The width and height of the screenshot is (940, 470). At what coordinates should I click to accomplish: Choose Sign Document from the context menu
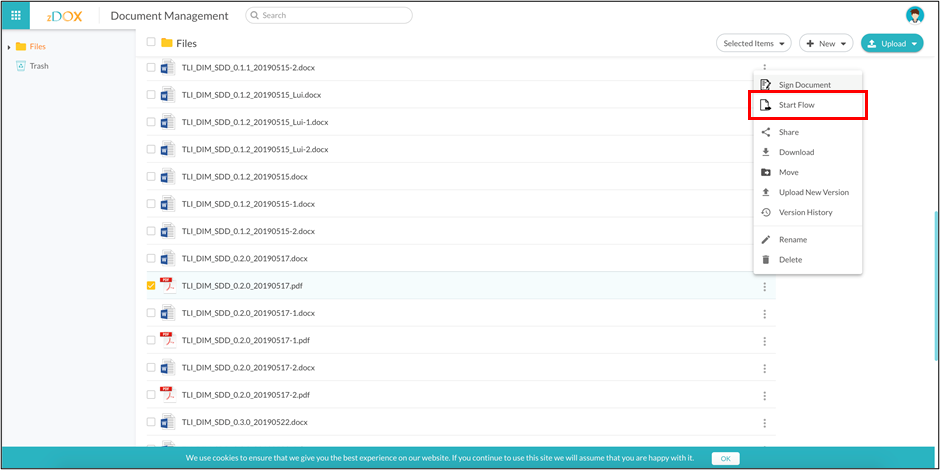pyautogui.click(x=808, y=85)
